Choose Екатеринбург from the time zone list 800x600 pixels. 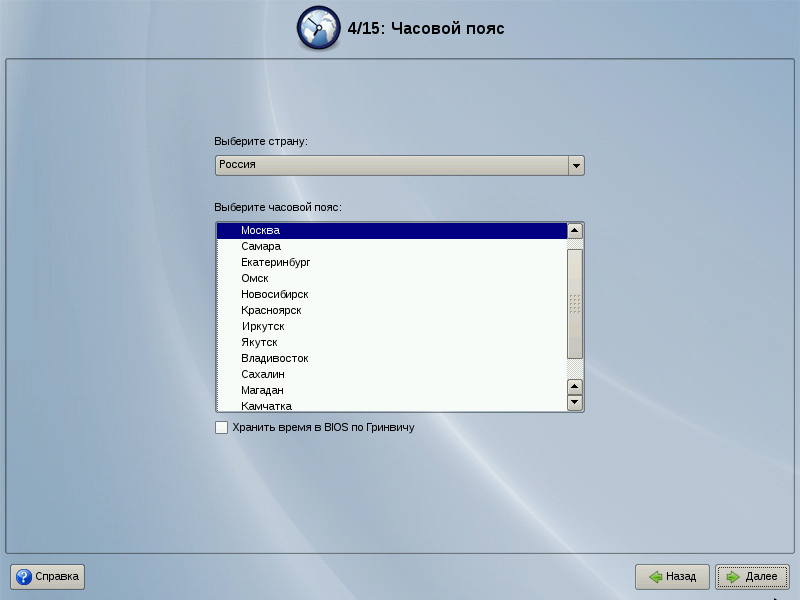[x=275, y=262]
